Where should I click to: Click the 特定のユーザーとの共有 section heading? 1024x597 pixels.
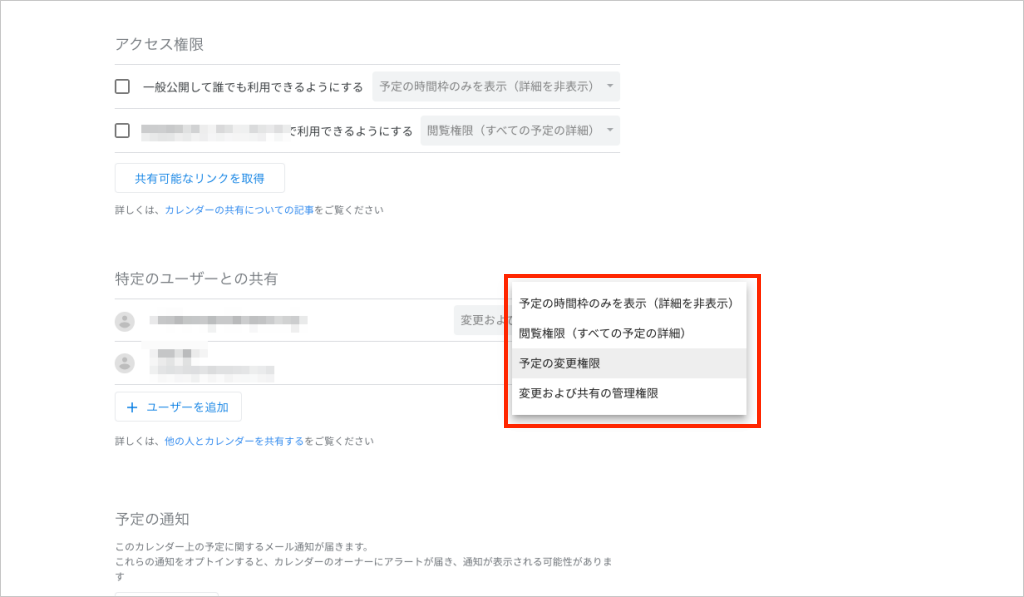pos(196,279)
